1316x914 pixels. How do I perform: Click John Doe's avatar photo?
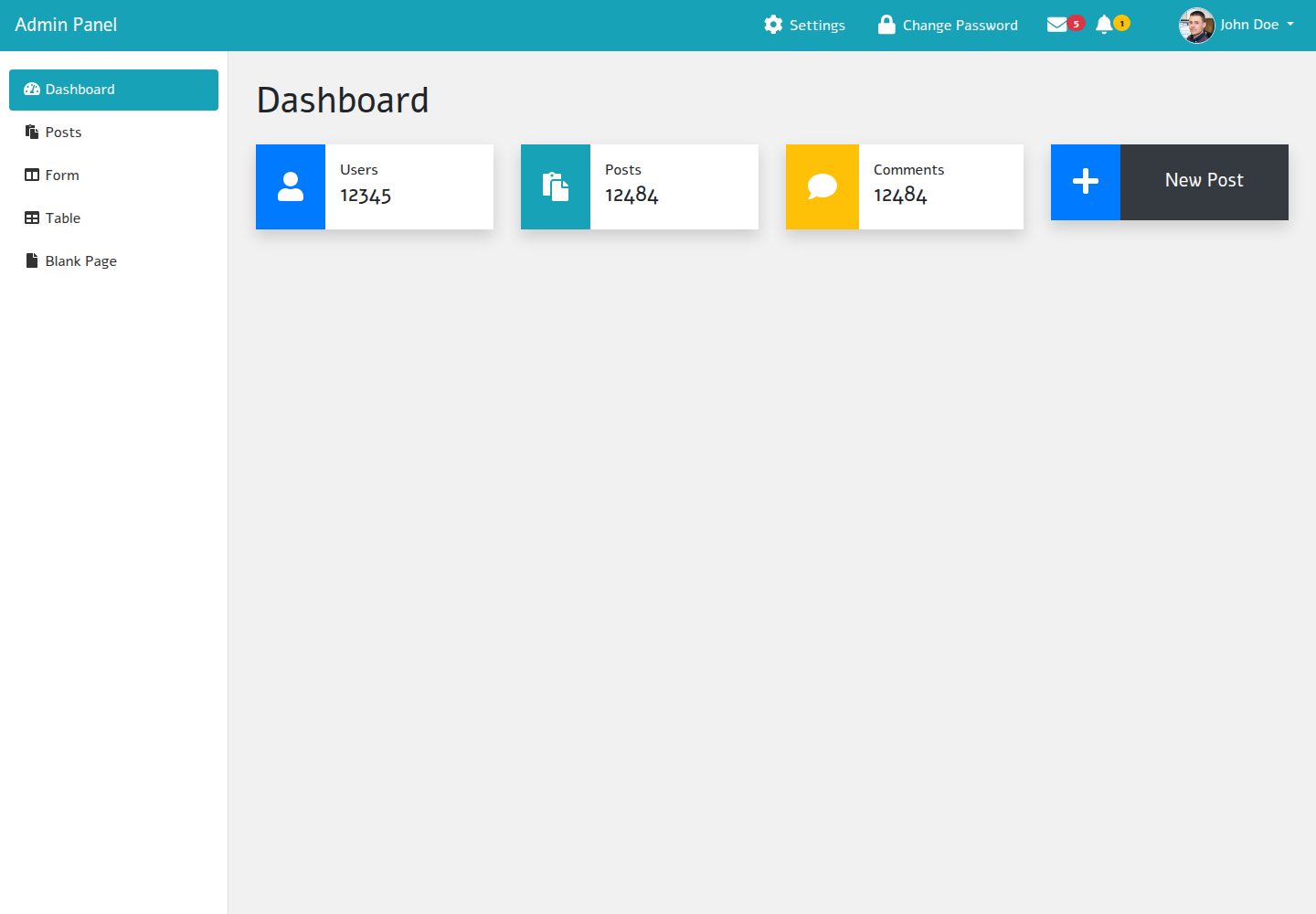pos(1196,26)
